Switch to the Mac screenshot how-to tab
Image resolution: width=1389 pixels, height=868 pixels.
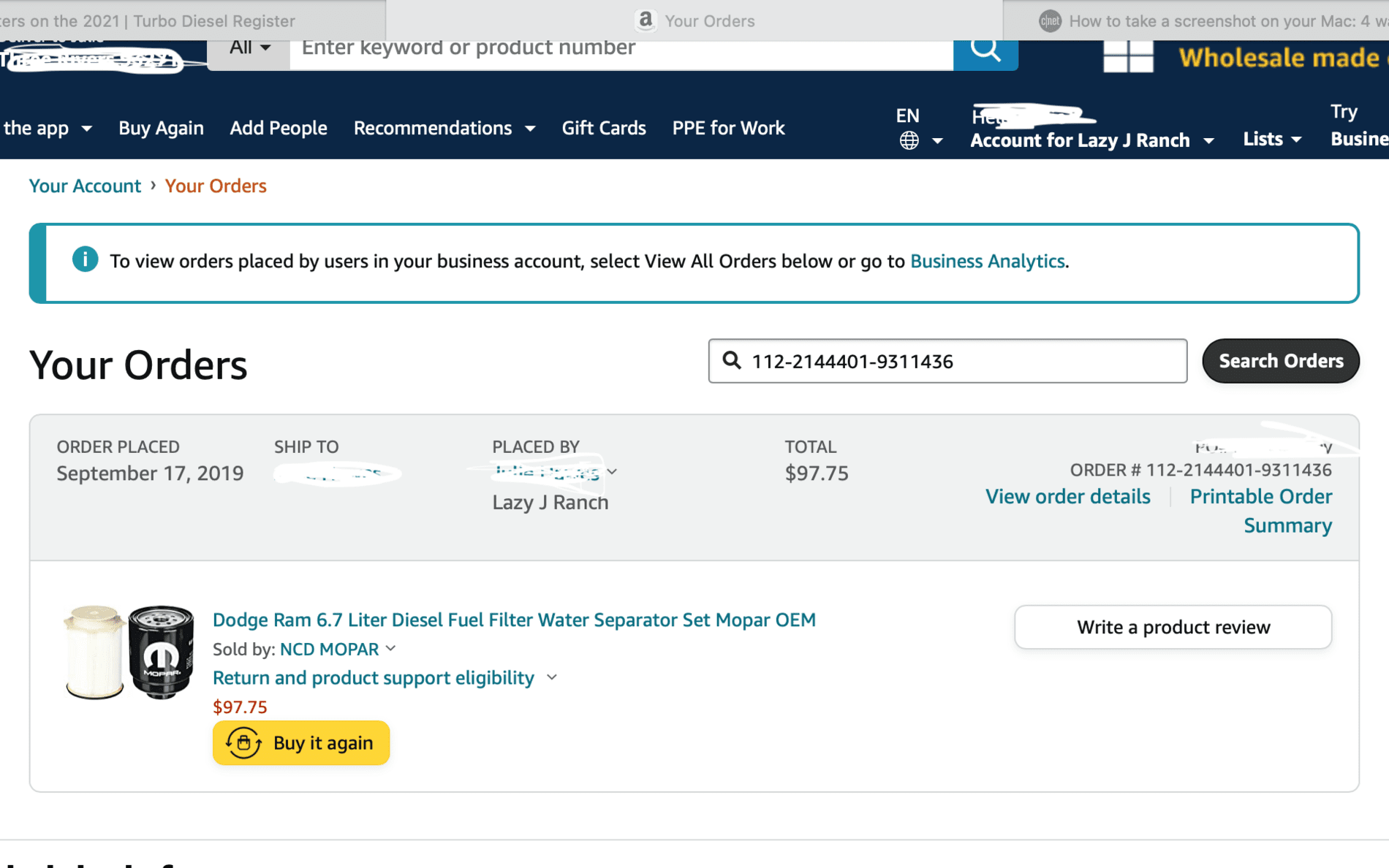click(1196, 20)
